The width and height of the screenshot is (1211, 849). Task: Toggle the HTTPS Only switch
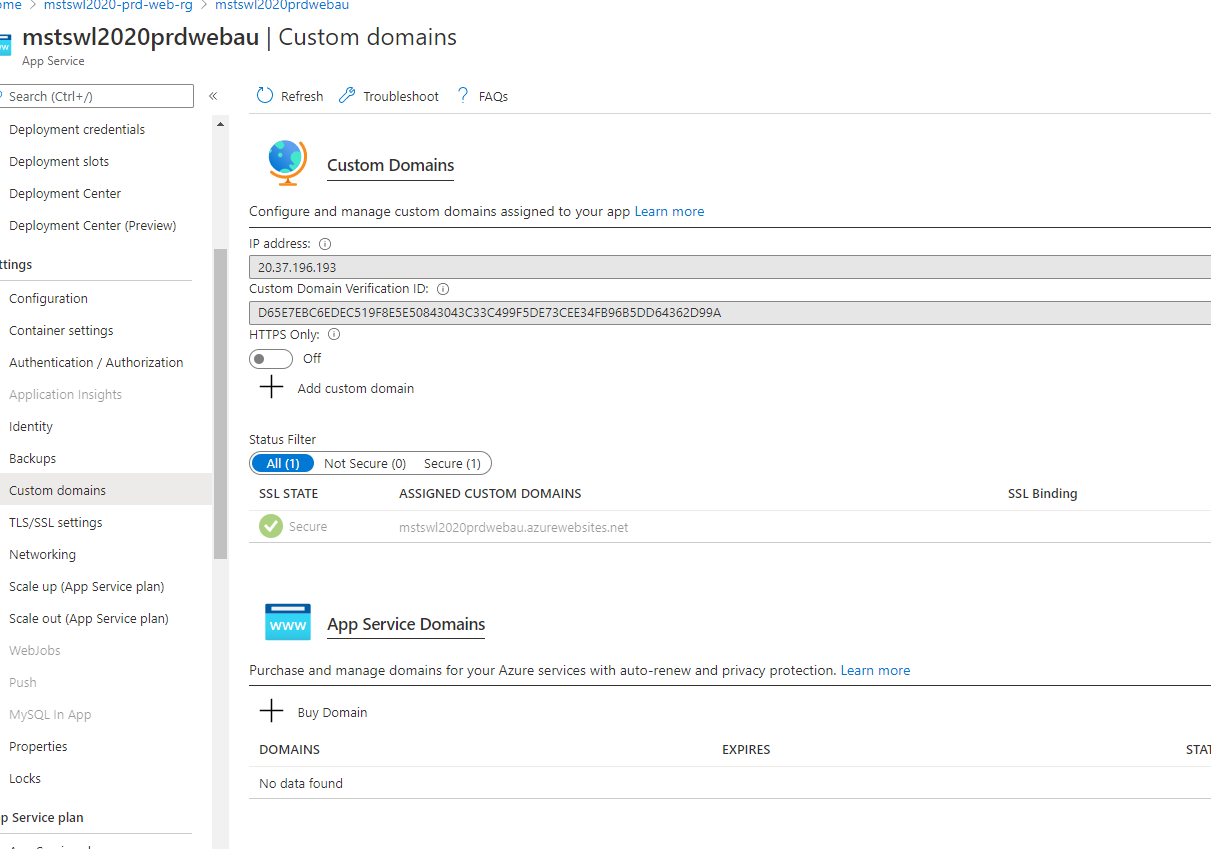[x=271, y=358]
